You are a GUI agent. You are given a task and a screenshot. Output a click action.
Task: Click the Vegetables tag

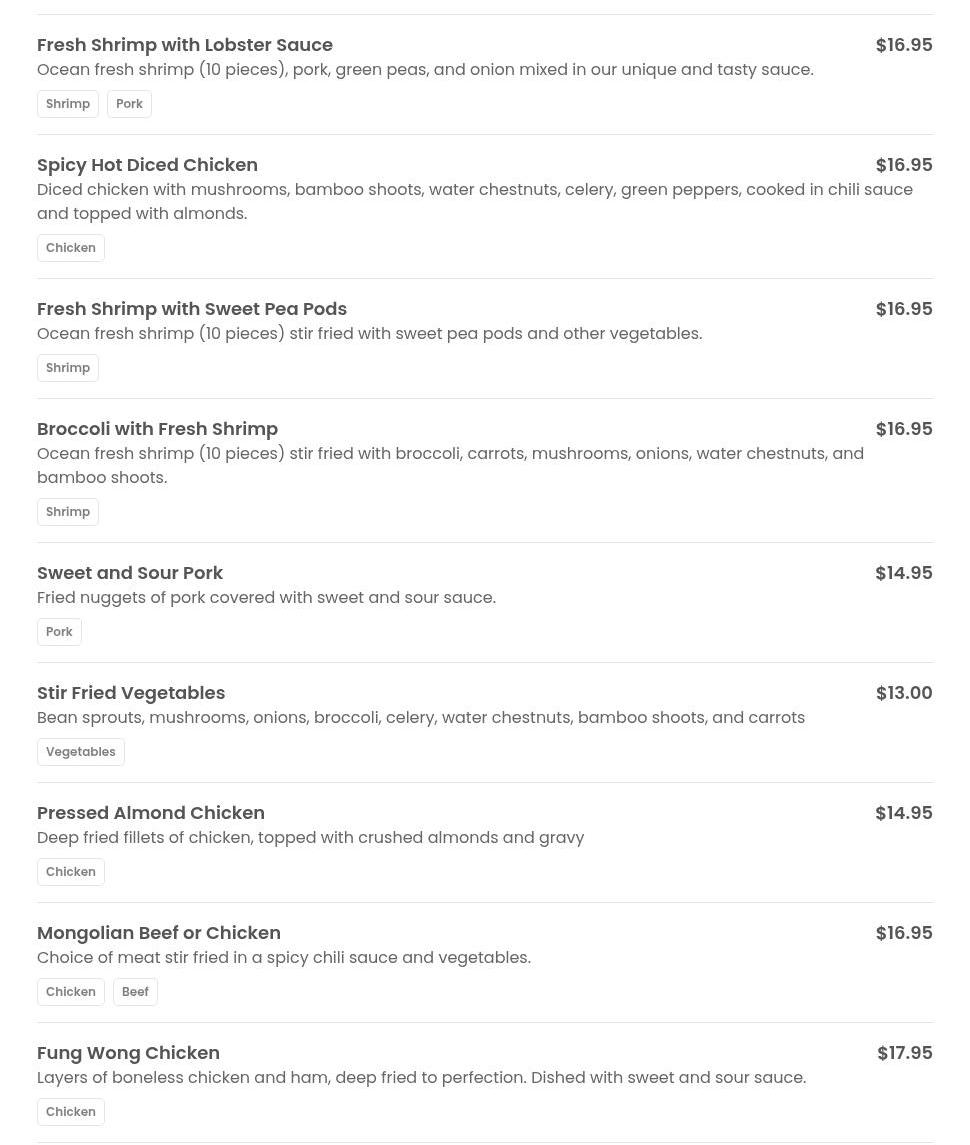[81, 752]
